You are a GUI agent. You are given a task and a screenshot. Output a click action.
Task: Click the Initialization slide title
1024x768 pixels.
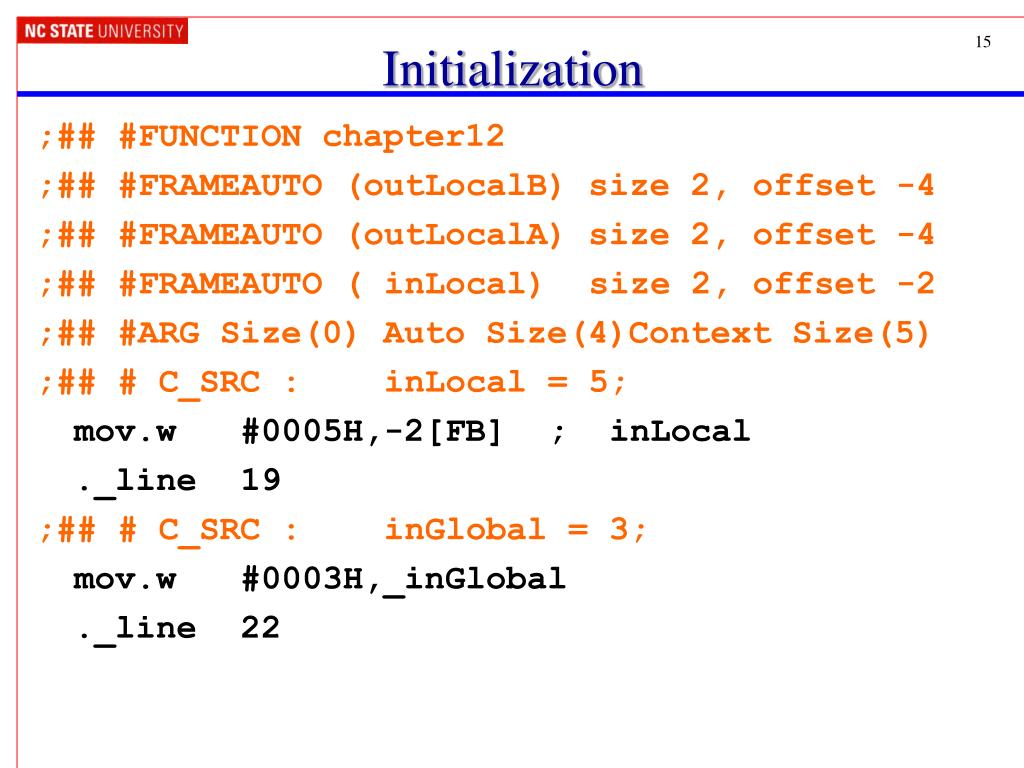tap(513, 69)
